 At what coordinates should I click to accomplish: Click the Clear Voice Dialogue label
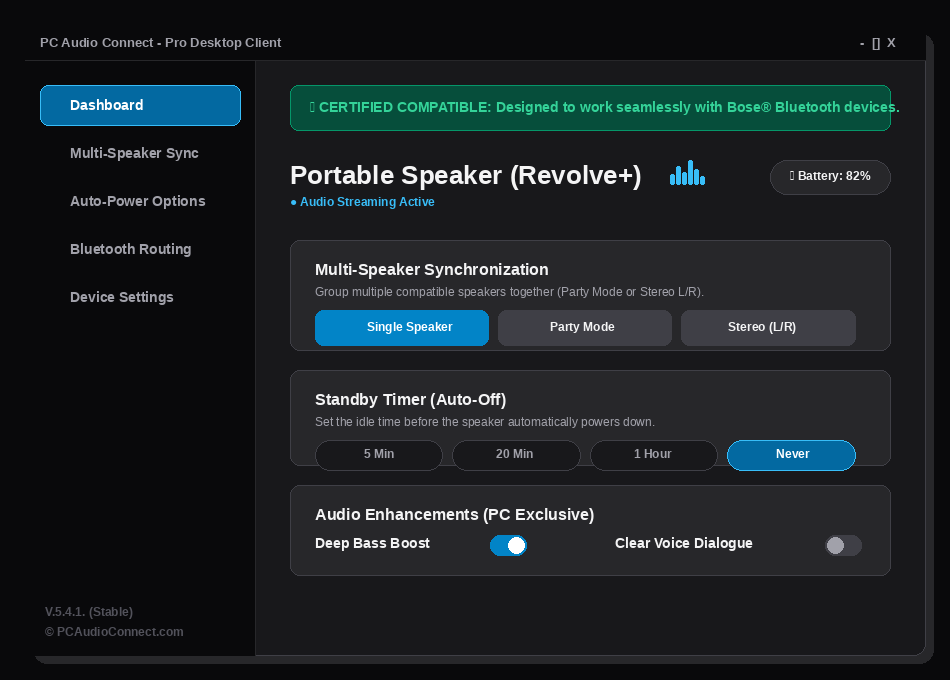(x=683, y=544)
